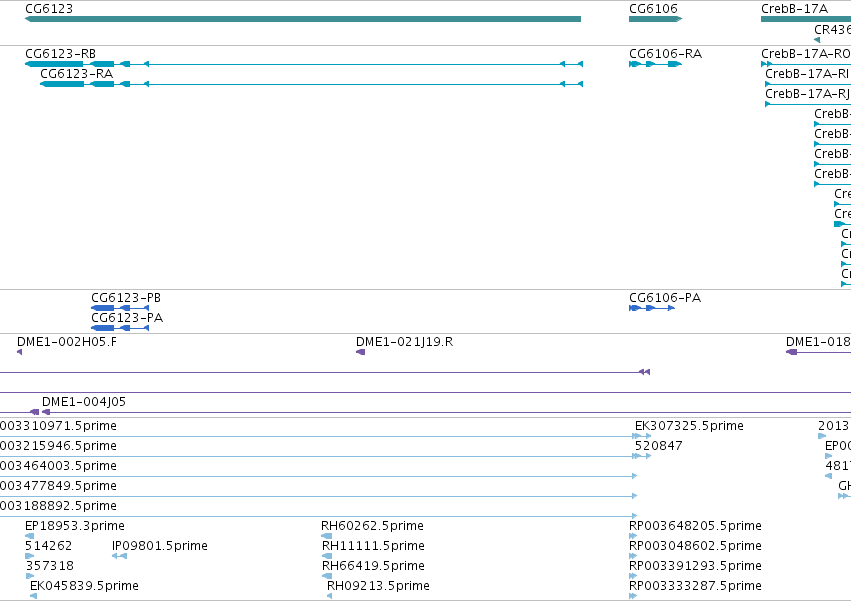Click the 514262 feature label

(x=48, y=546)
